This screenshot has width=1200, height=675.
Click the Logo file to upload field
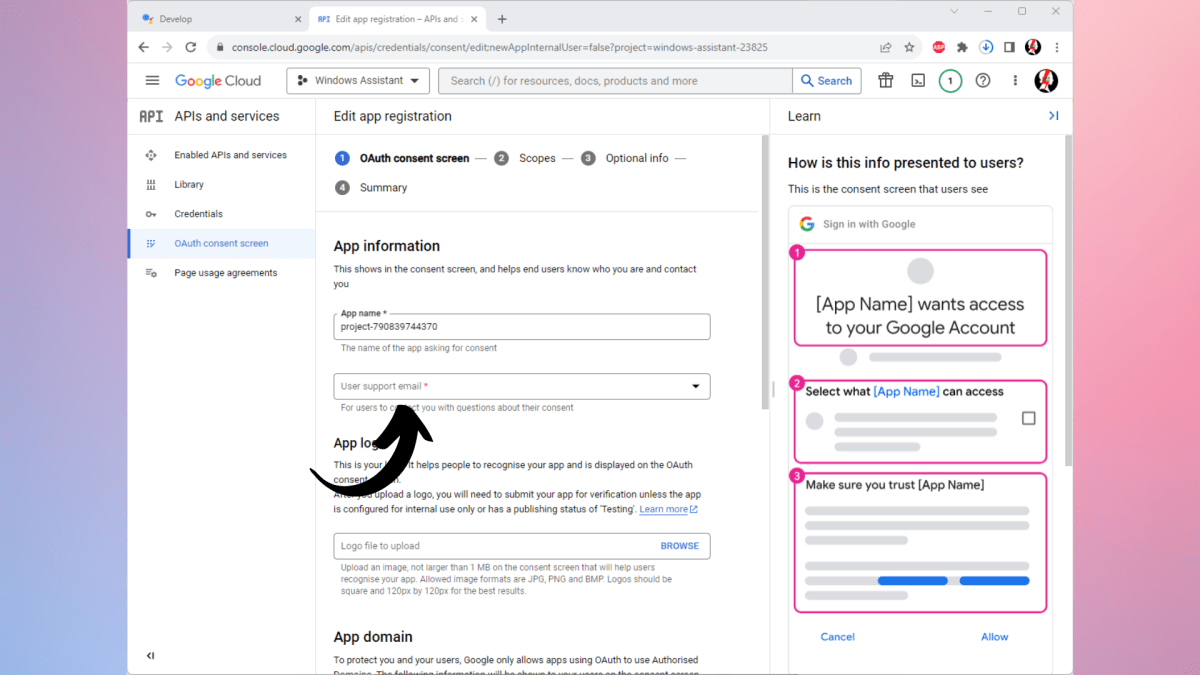click(x=522, y=546)
